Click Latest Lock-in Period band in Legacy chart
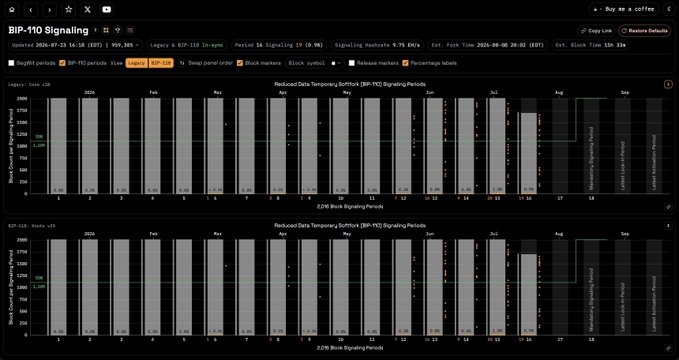This screenshot has height=360, width=679. pyautogui.click(x=623, y=146)
